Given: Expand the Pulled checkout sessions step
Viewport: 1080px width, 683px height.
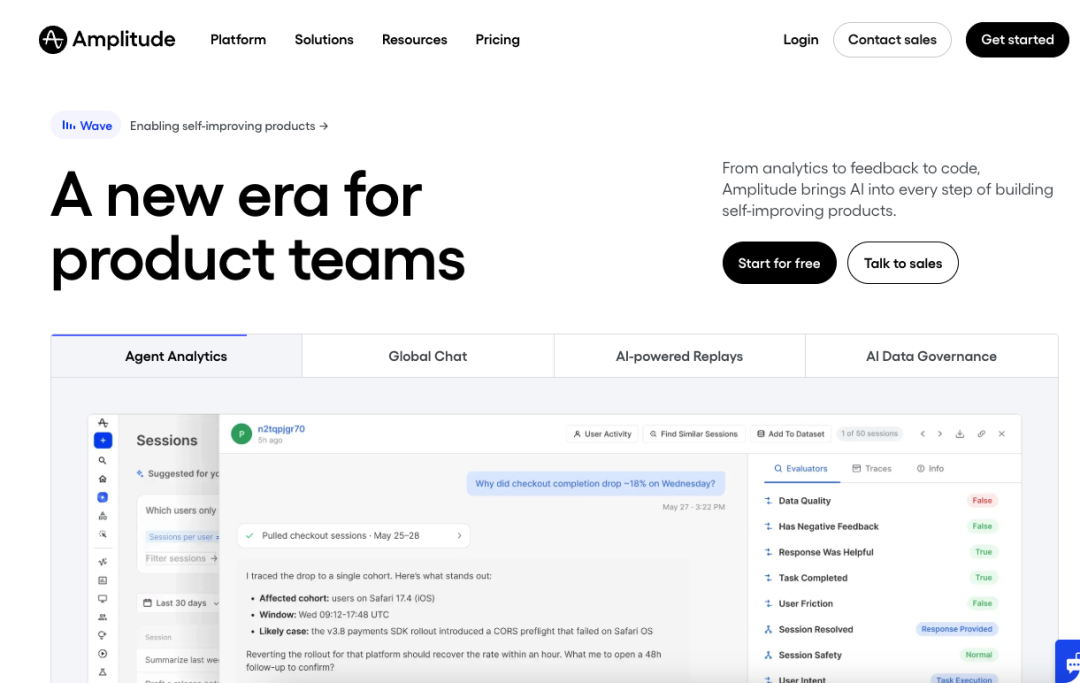Looking at the screenshot, I should coord(353,536).
